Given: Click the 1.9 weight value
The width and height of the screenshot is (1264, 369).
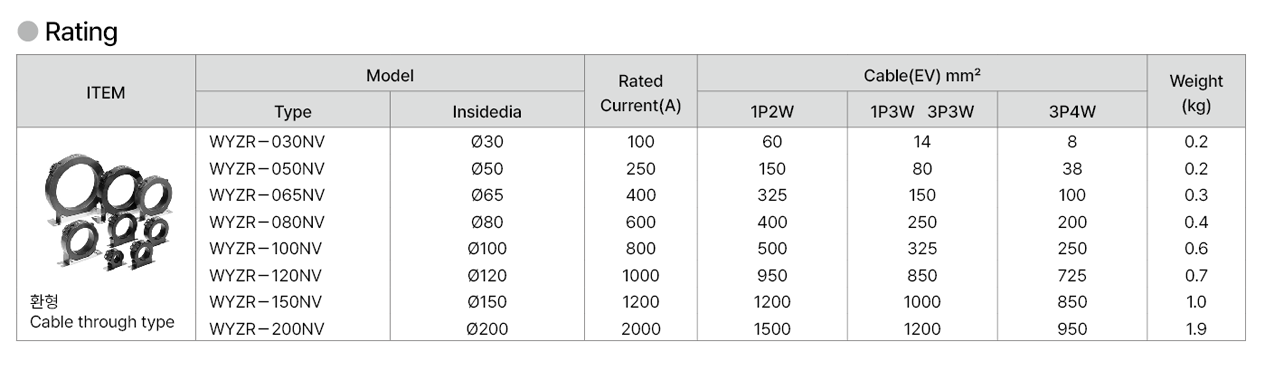Looking at the screenshot, I should 1195,328.
